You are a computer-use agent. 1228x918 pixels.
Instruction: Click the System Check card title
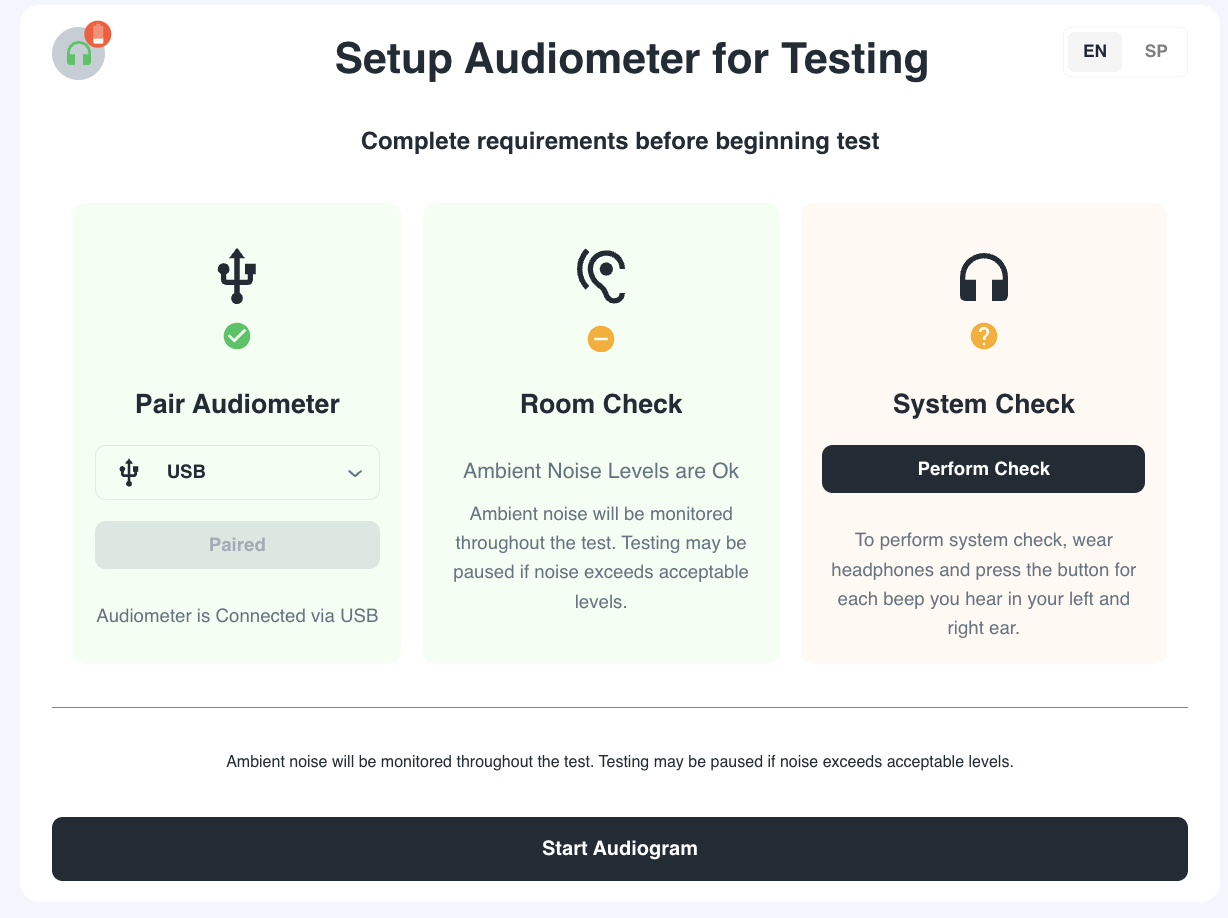[x=984, y=404]
